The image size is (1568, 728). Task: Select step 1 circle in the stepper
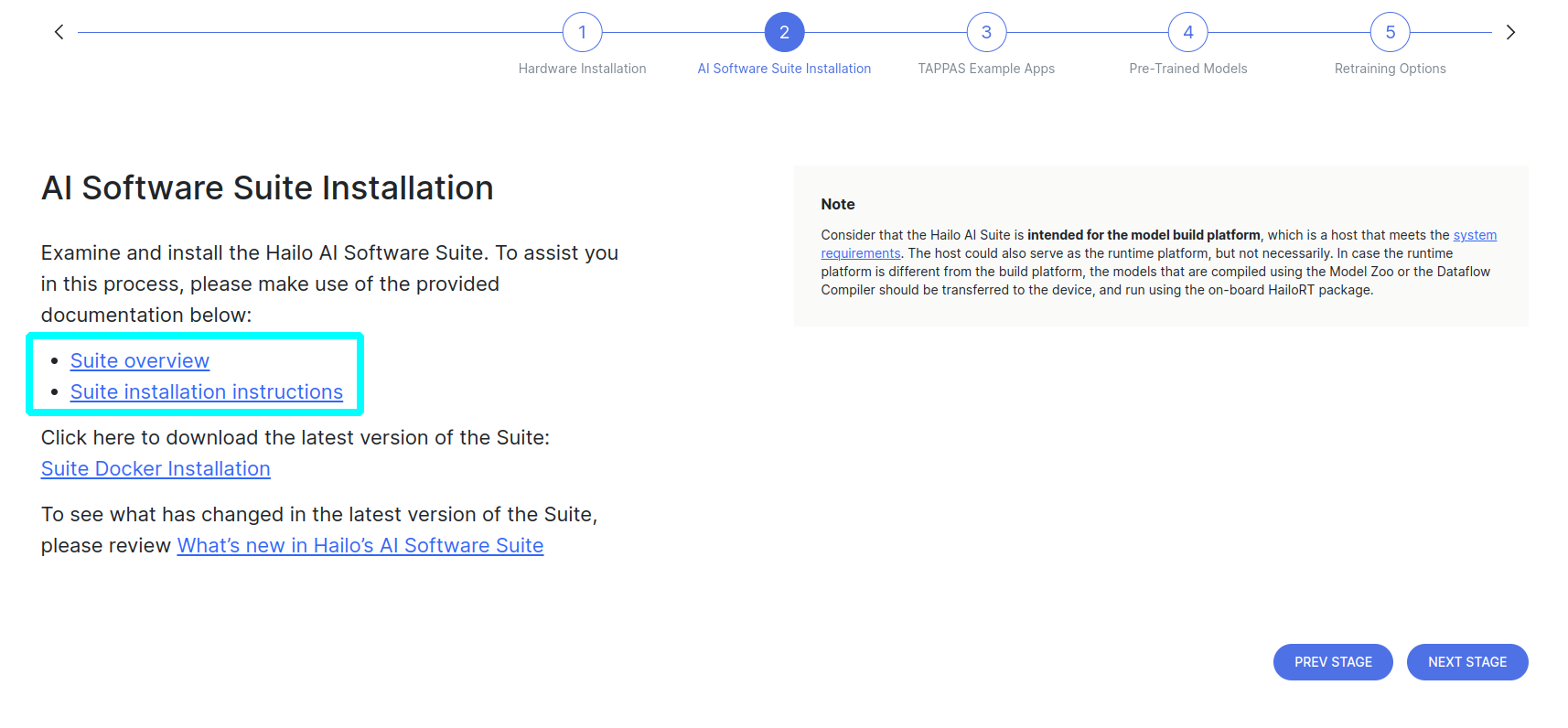(582, 33)
